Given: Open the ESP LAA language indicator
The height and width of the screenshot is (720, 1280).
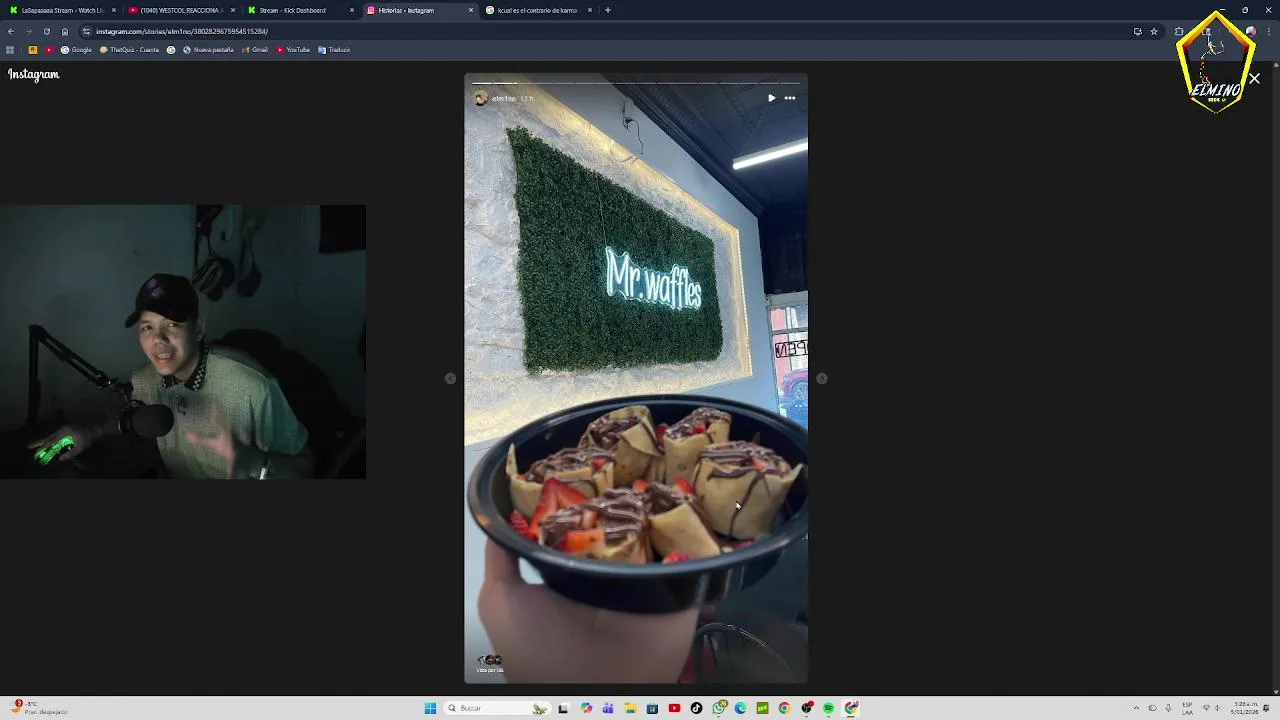Looking at the screenshot, I should (x=1187, y=708).
